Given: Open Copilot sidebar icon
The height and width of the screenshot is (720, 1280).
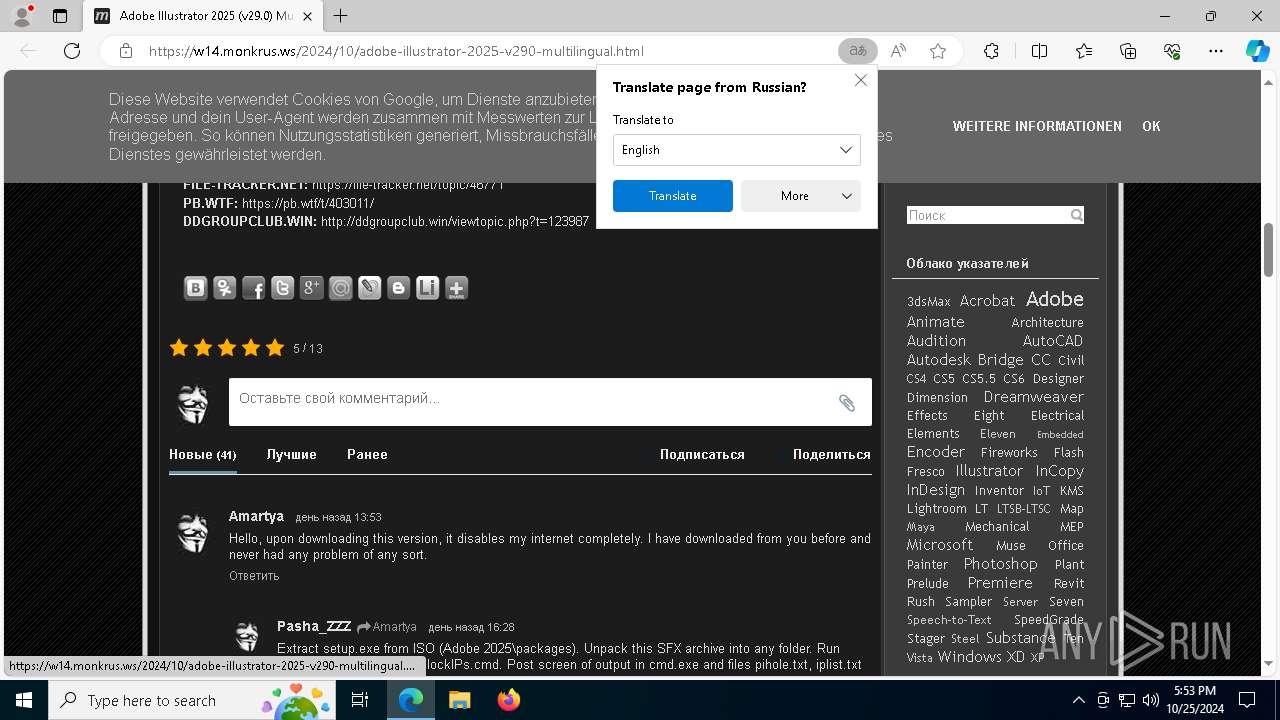Looking at the screenshot, I should tap(1257, 51).
